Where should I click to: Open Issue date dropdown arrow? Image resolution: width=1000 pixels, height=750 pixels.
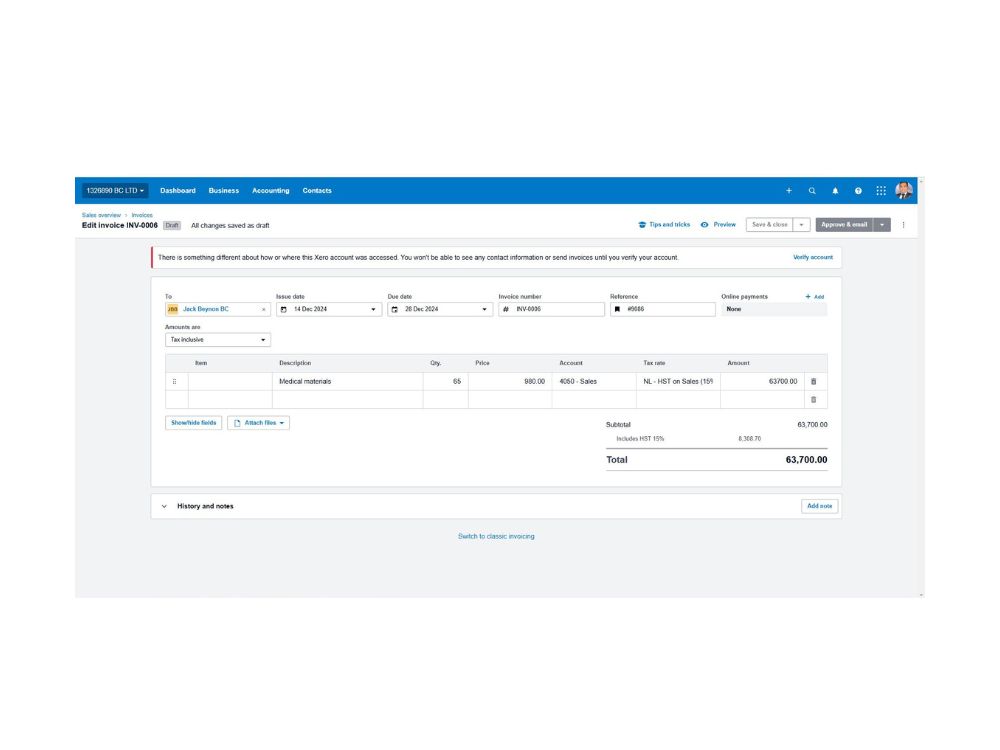[373, 309]
